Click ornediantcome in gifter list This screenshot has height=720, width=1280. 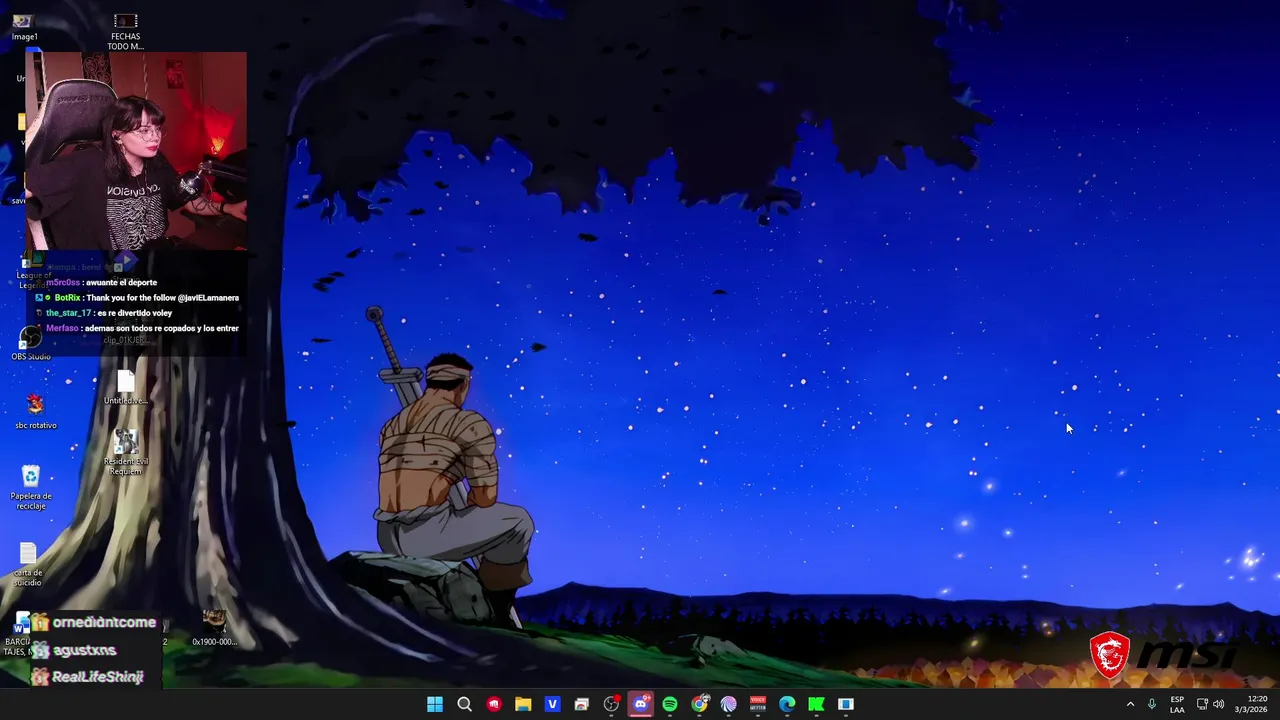(x=94, y=622)
